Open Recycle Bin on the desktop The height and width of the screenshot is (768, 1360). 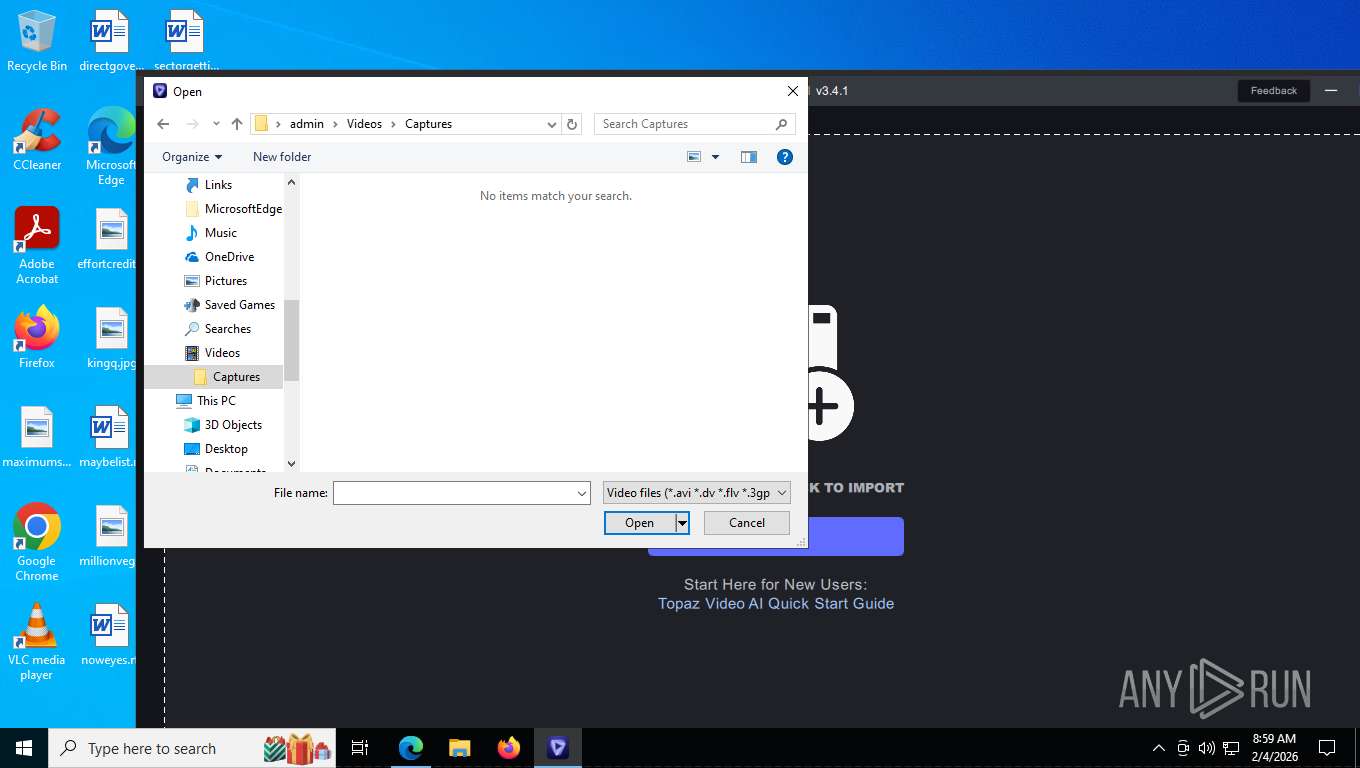click(37, 42)
